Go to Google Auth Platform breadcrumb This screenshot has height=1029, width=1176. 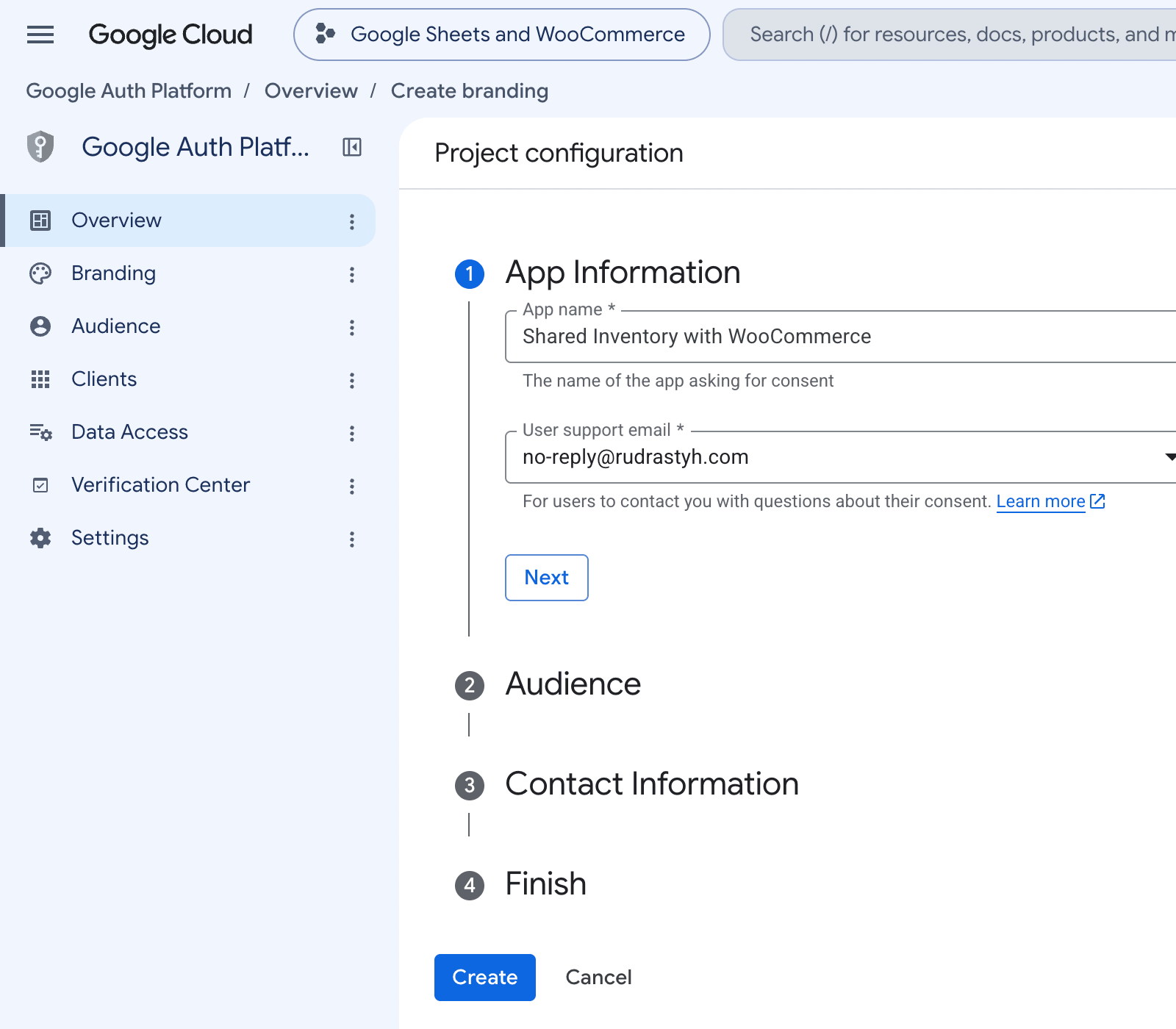tap(129, 90)
